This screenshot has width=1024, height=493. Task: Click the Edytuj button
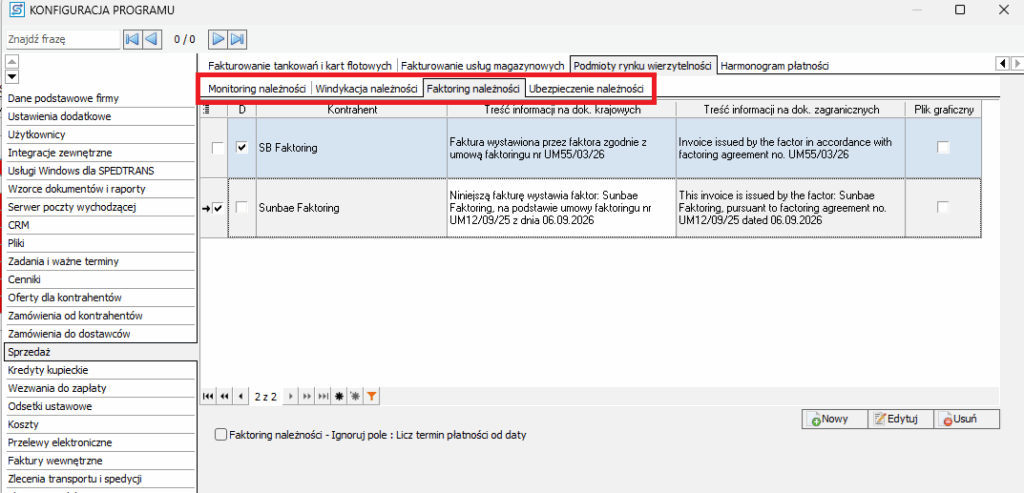click(900, 419)
